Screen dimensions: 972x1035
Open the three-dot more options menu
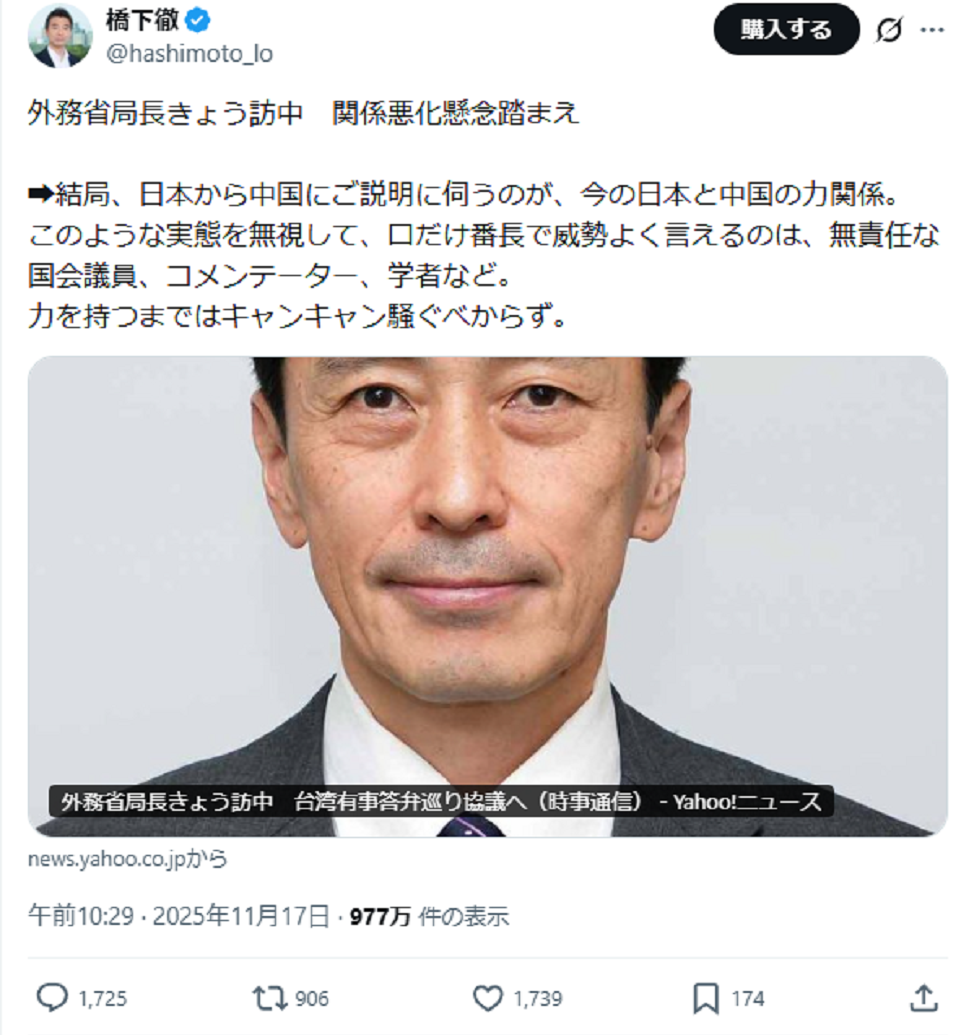[932, 30]
